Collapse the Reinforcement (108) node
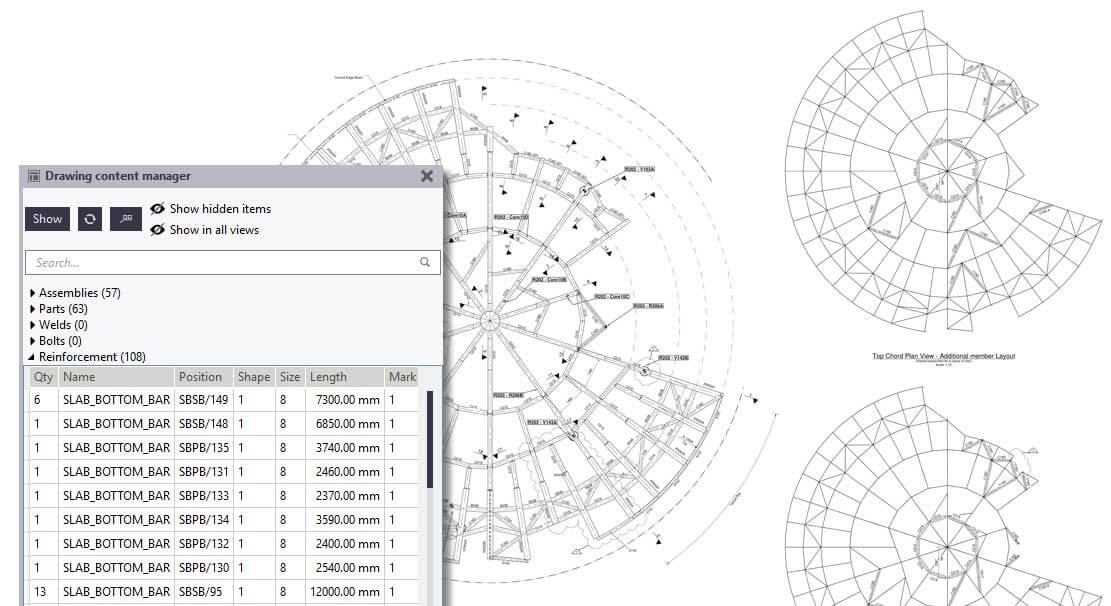The height and width of the screenshot is (606, 1111). point(32,357)
